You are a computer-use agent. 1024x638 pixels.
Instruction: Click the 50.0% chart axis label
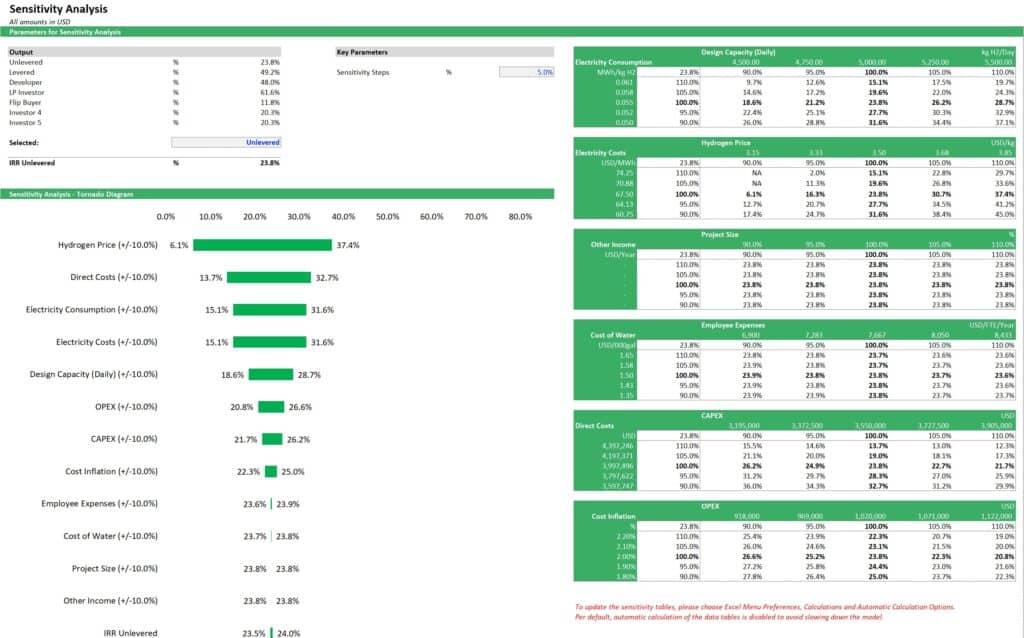[387, 217]
